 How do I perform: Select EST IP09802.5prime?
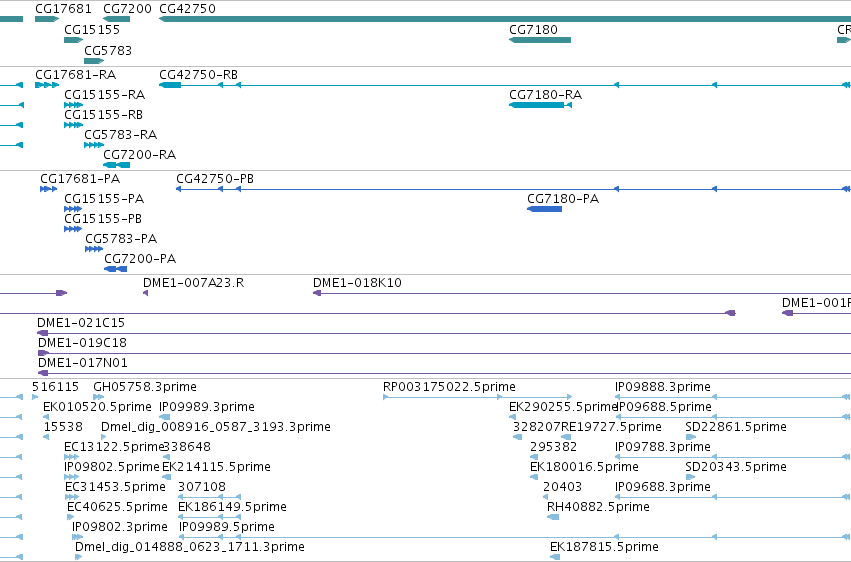click(x=72, y=477)
